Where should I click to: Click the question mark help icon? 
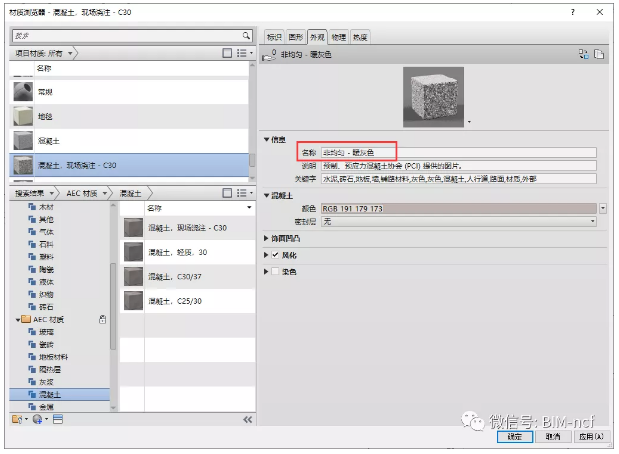(572, 12)
